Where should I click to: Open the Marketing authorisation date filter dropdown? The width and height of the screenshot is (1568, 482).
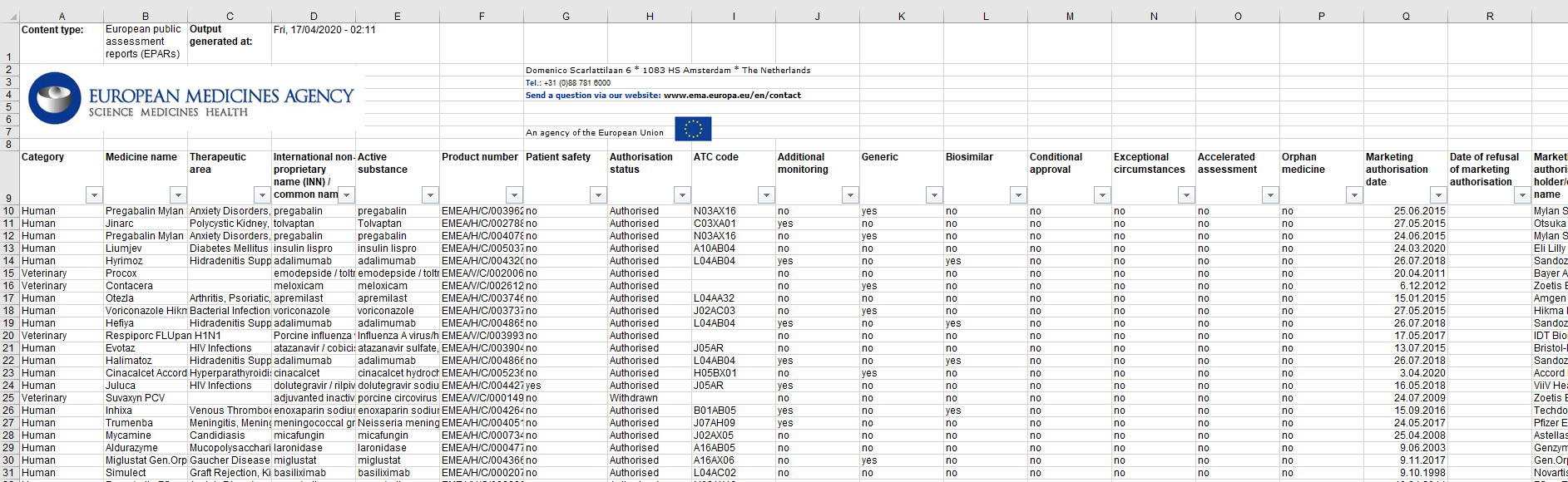coord(1438,195)
